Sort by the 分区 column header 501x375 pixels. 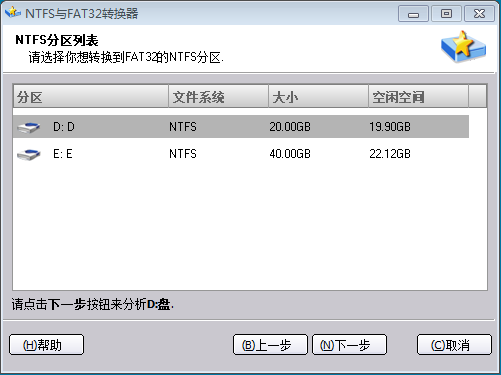click(x=91, y=97)
